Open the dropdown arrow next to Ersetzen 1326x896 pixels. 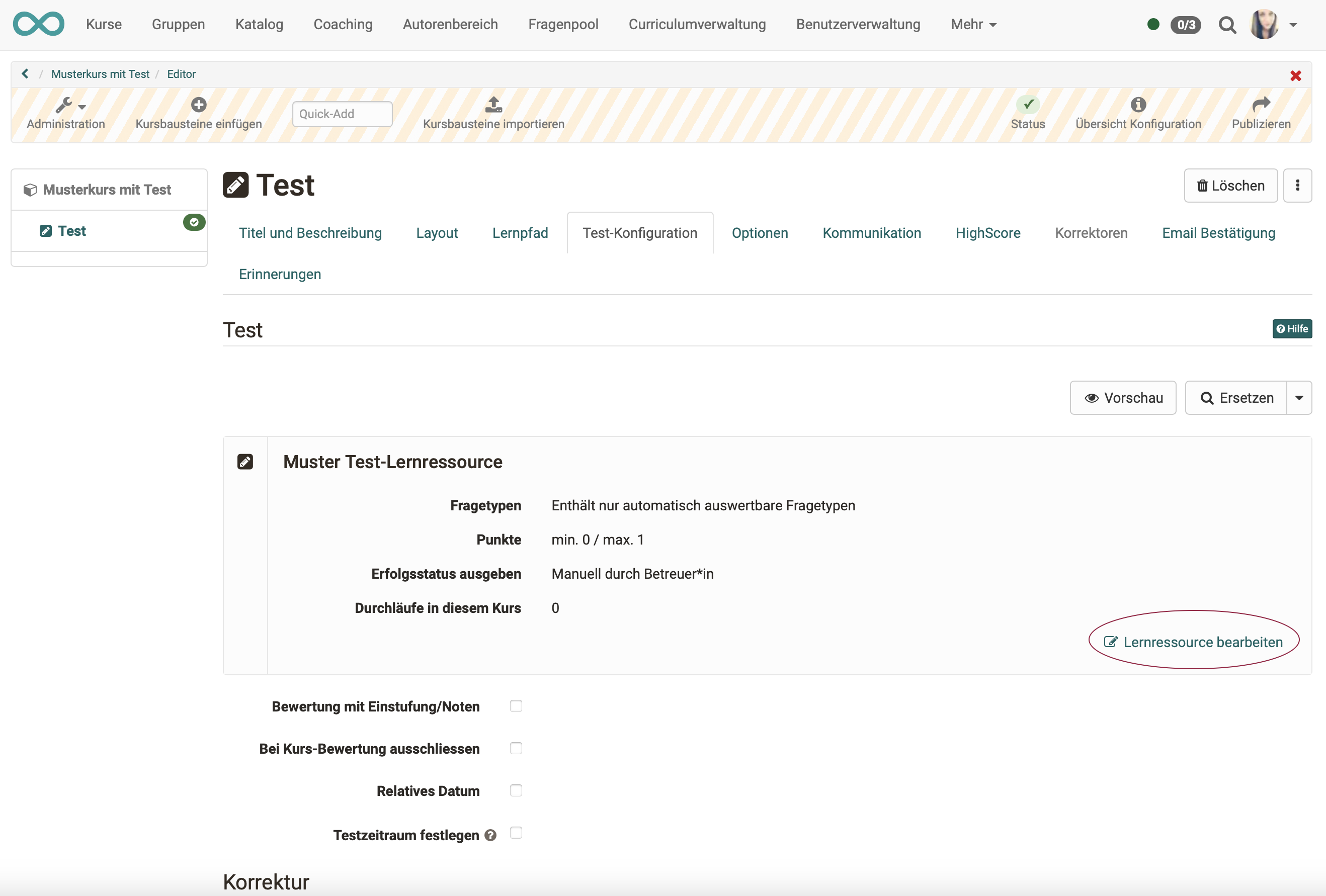(1299, 398)
